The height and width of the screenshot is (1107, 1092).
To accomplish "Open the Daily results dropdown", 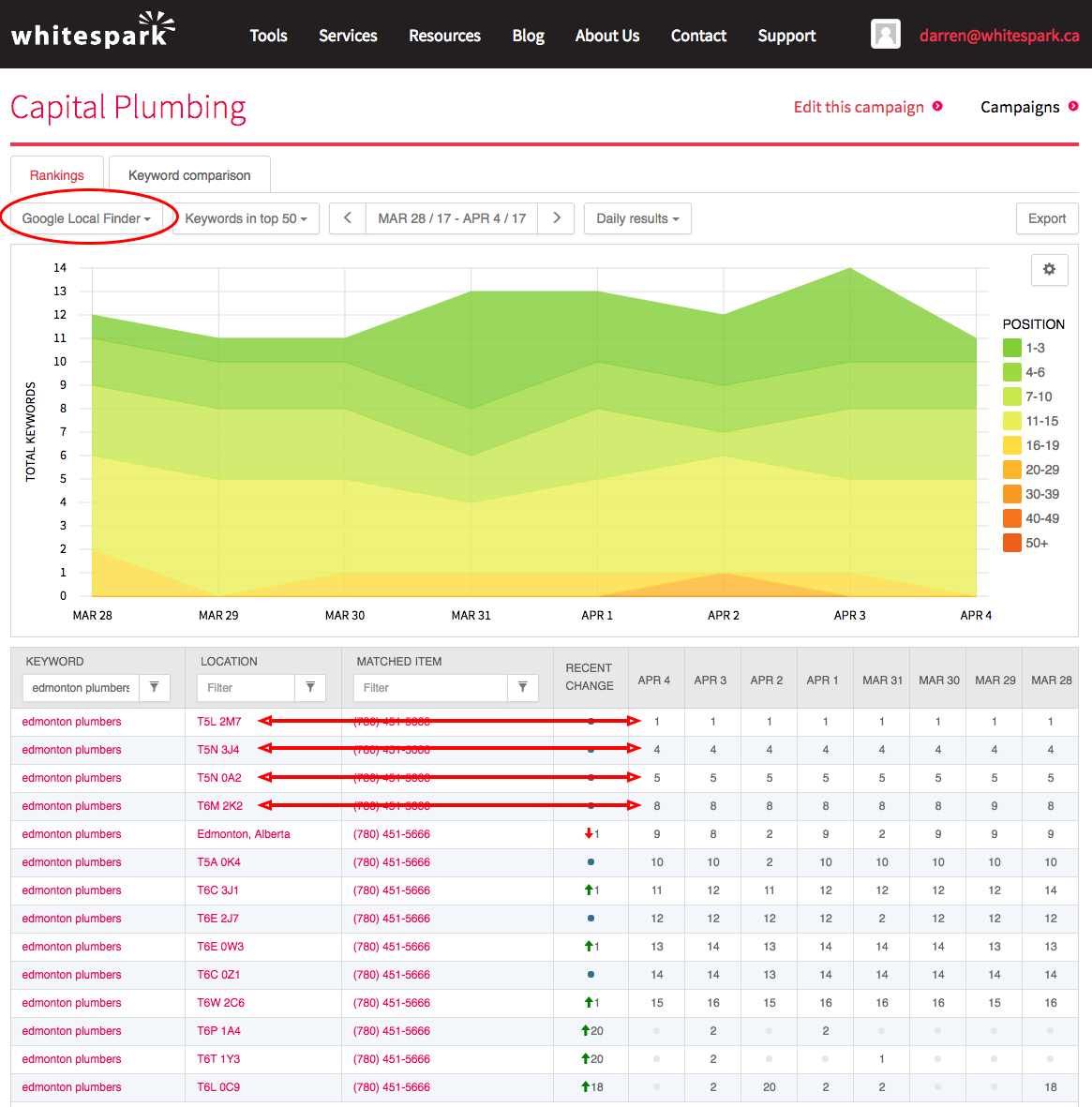I will (637, 218).
